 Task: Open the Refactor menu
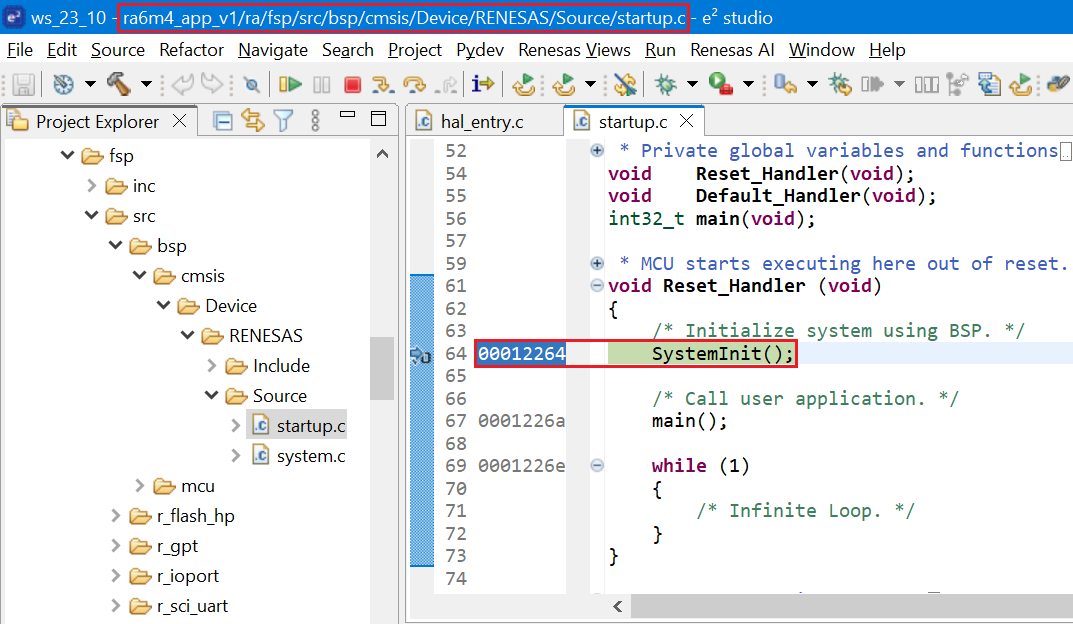click(192, 50)
